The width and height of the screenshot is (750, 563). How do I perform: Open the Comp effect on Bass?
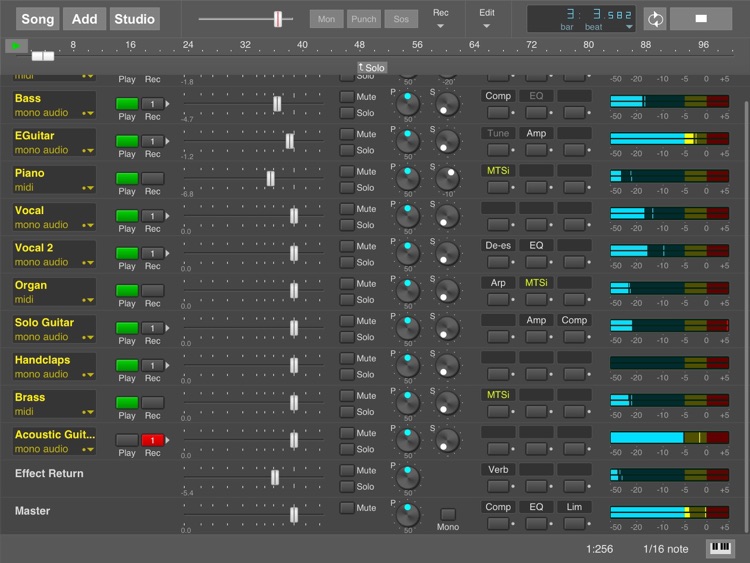pos(498,96)
